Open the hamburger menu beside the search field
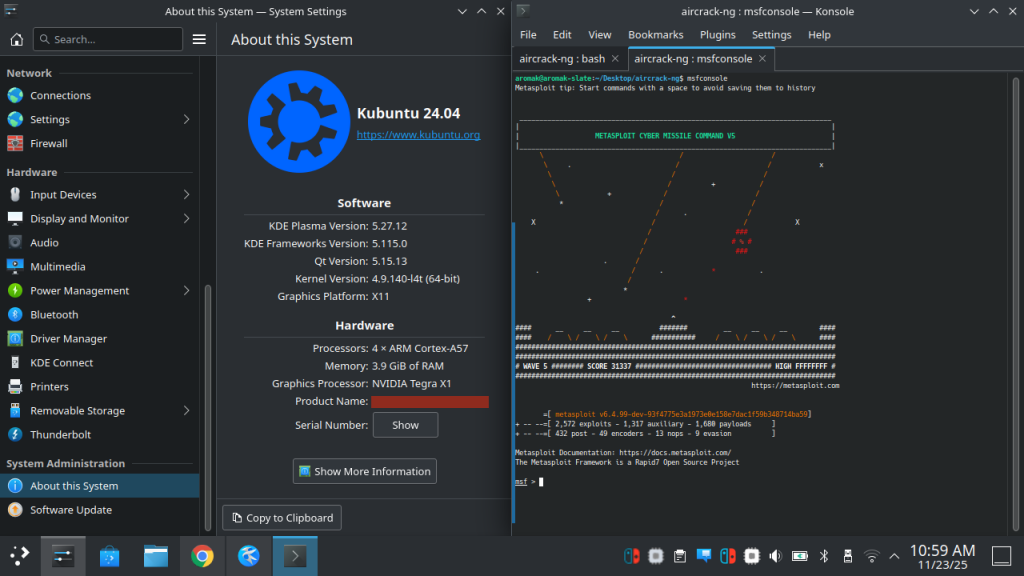The image size is (1024, 576). pyautogui.click(x=199, y=39)
